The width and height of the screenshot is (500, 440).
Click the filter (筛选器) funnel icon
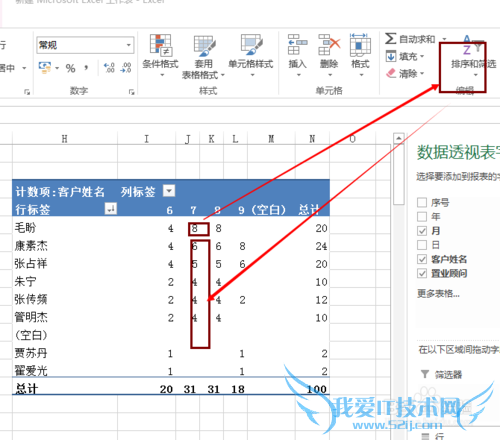coord(425,374)
